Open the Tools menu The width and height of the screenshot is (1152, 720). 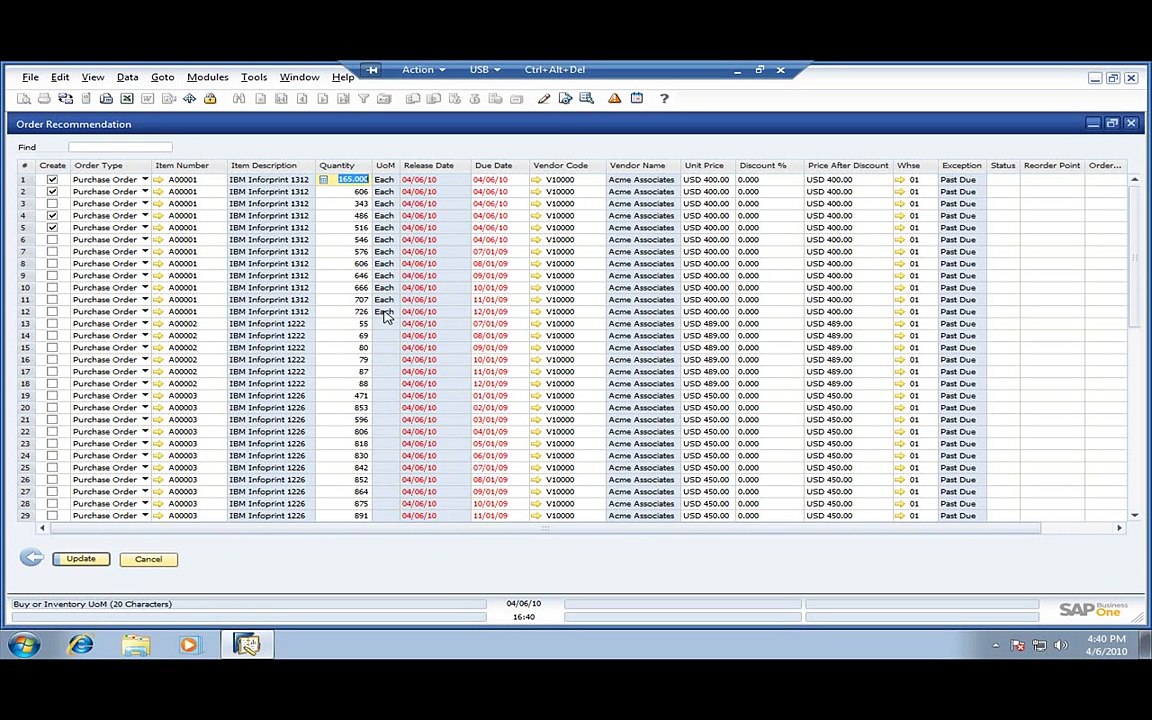(x=253, y=77)
